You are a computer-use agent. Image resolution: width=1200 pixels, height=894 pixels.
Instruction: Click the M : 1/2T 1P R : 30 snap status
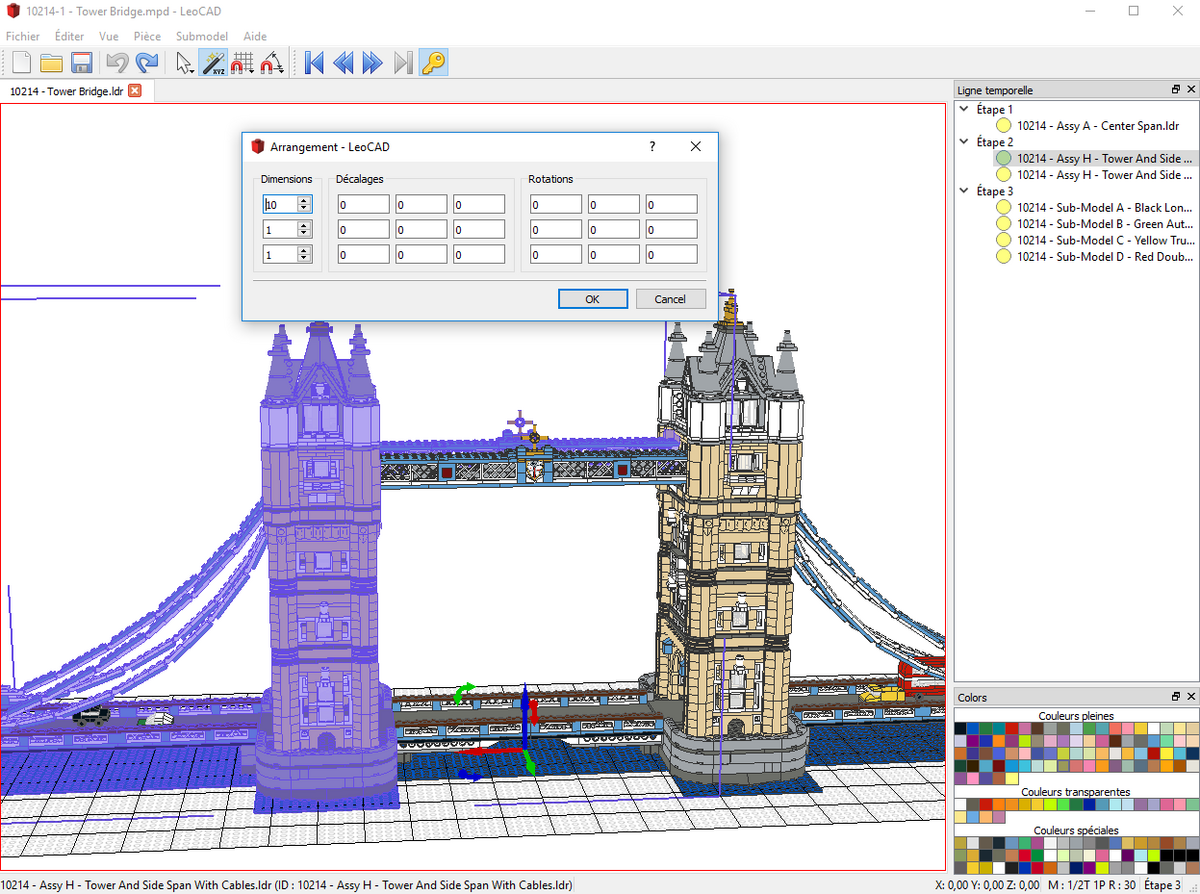pyautogui.click(x=1091, y=885)
